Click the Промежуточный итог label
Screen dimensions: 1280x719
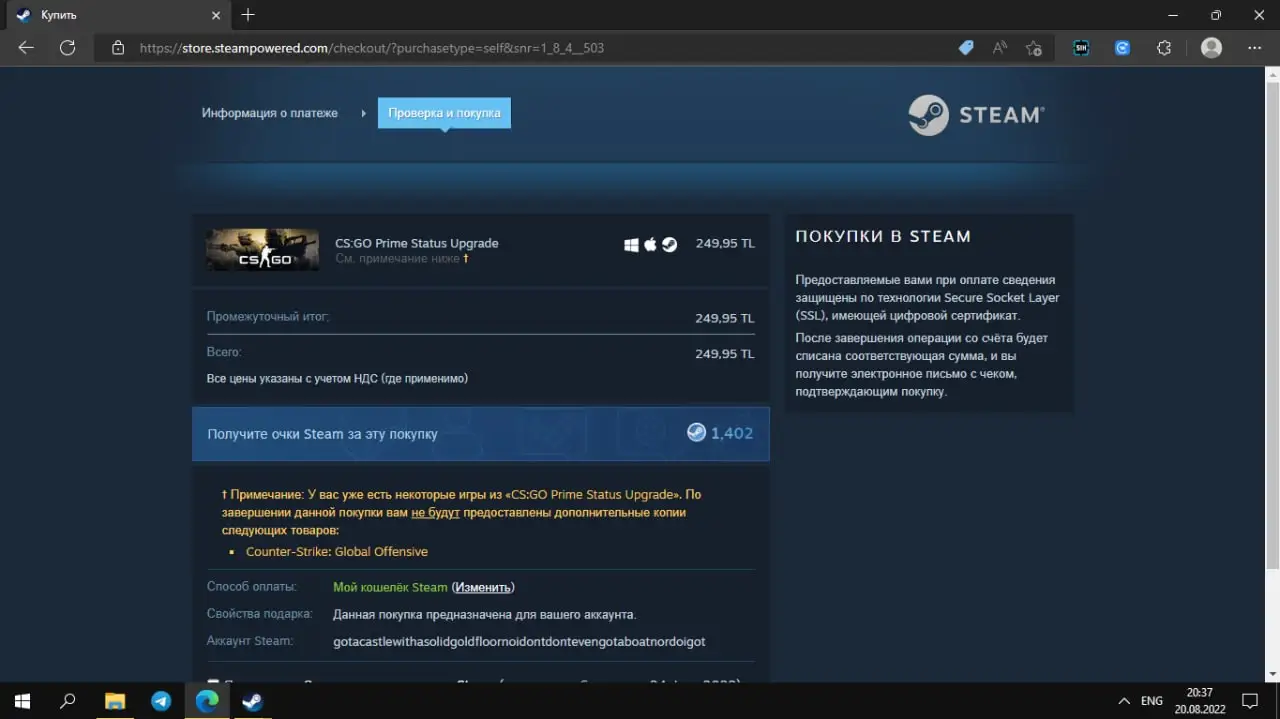(x=268, y=316)
